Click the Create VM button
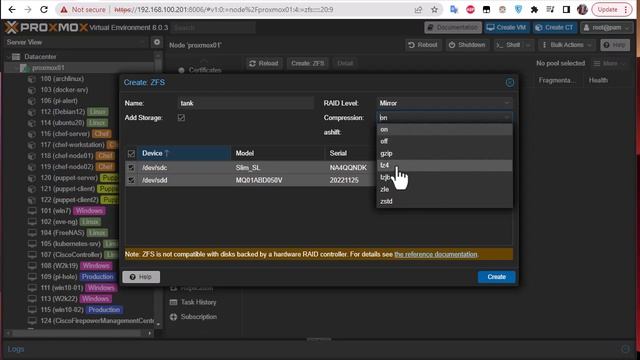 pyautogui.click(x=507, y=27)
